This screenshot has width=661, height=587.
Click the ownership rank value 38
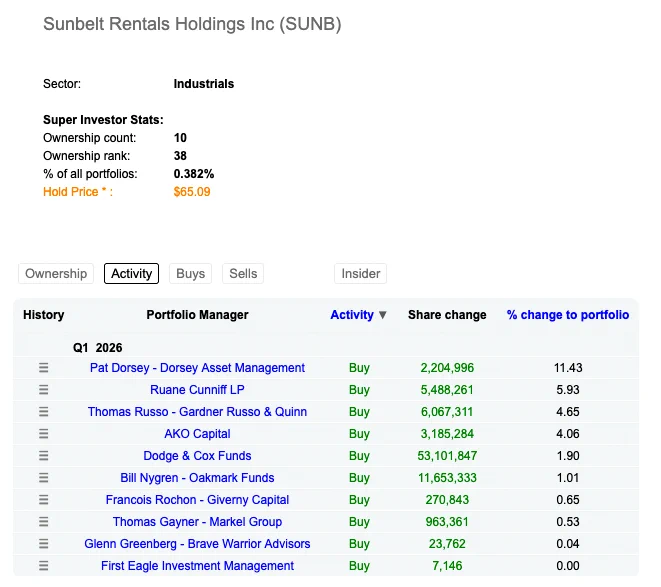pos(180,156)
